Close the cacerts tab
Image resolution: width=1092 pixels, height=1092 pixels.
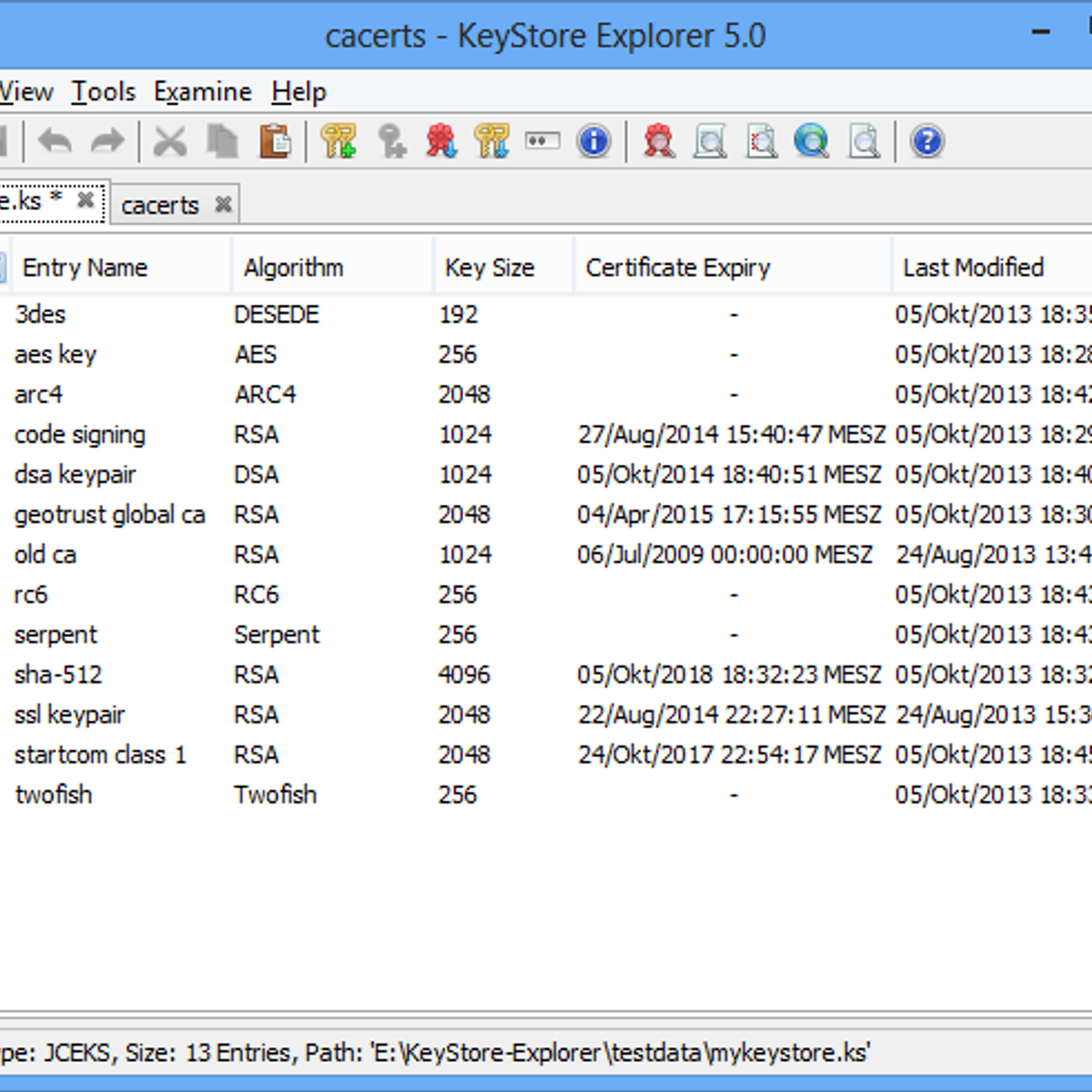(222, 204)
